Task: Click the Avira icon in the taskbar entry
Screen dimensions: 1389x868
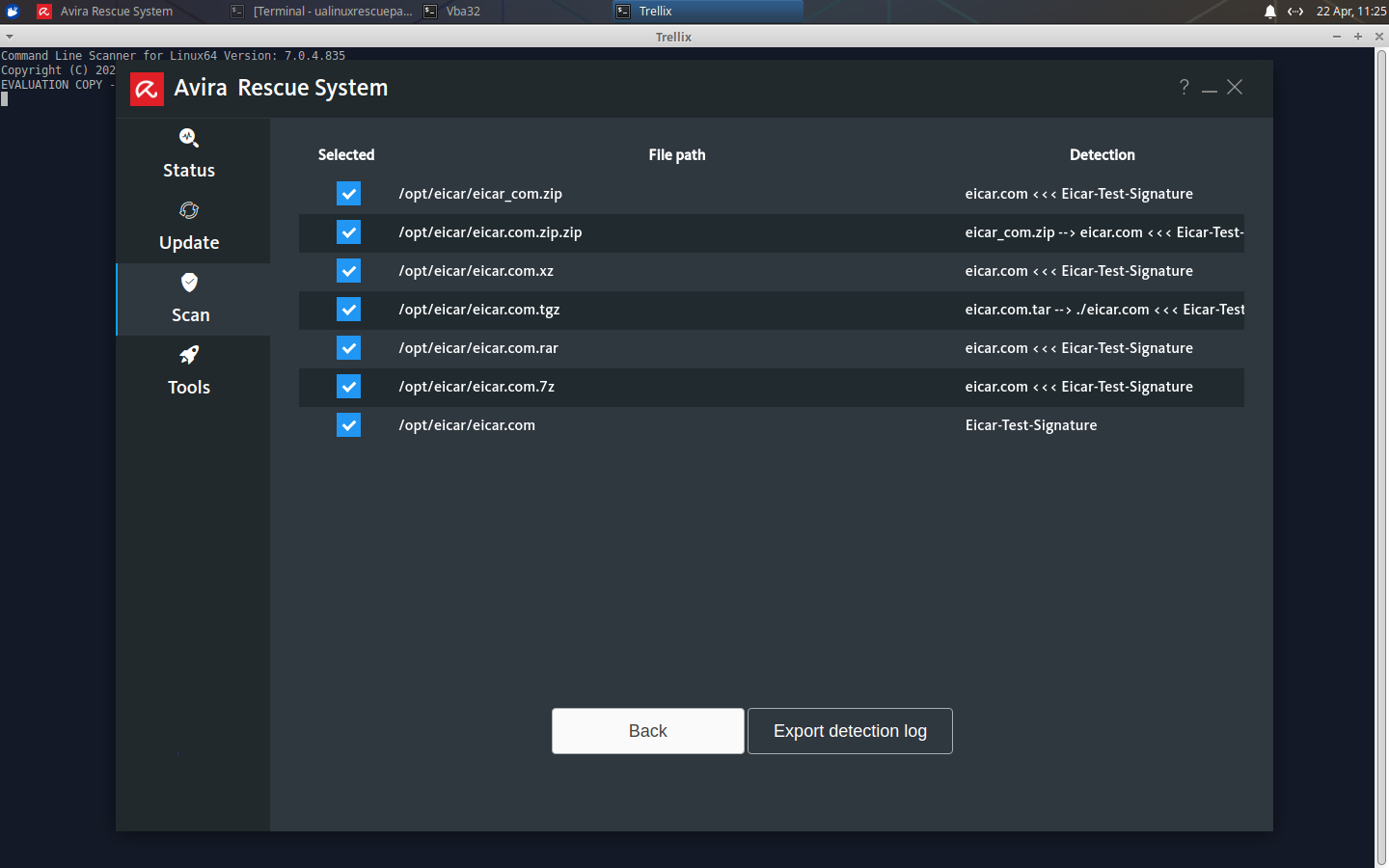Action: (44, 11)
